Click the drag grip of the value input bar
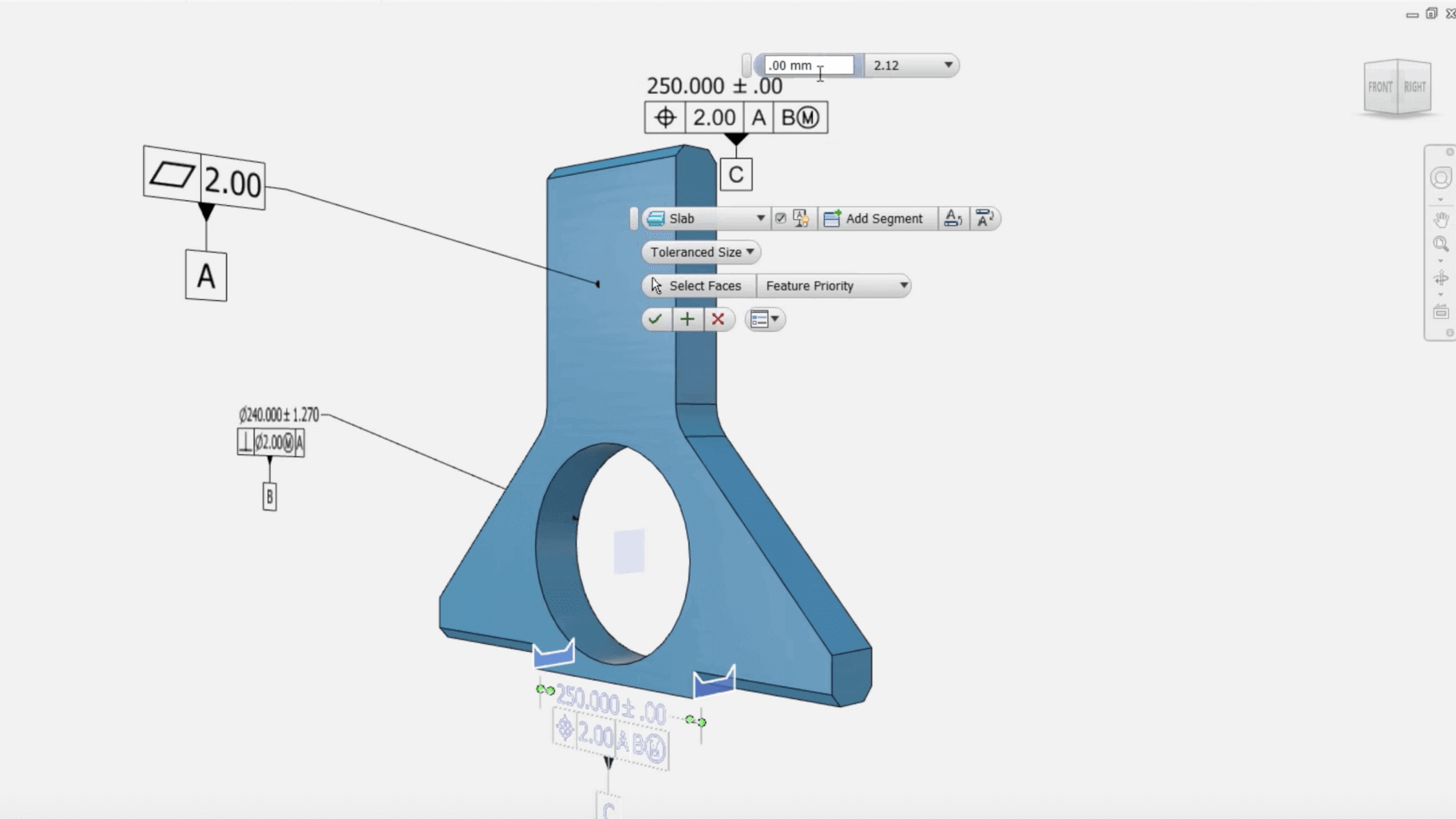The height and width of the screenshot is (819, 1456). 747,66
